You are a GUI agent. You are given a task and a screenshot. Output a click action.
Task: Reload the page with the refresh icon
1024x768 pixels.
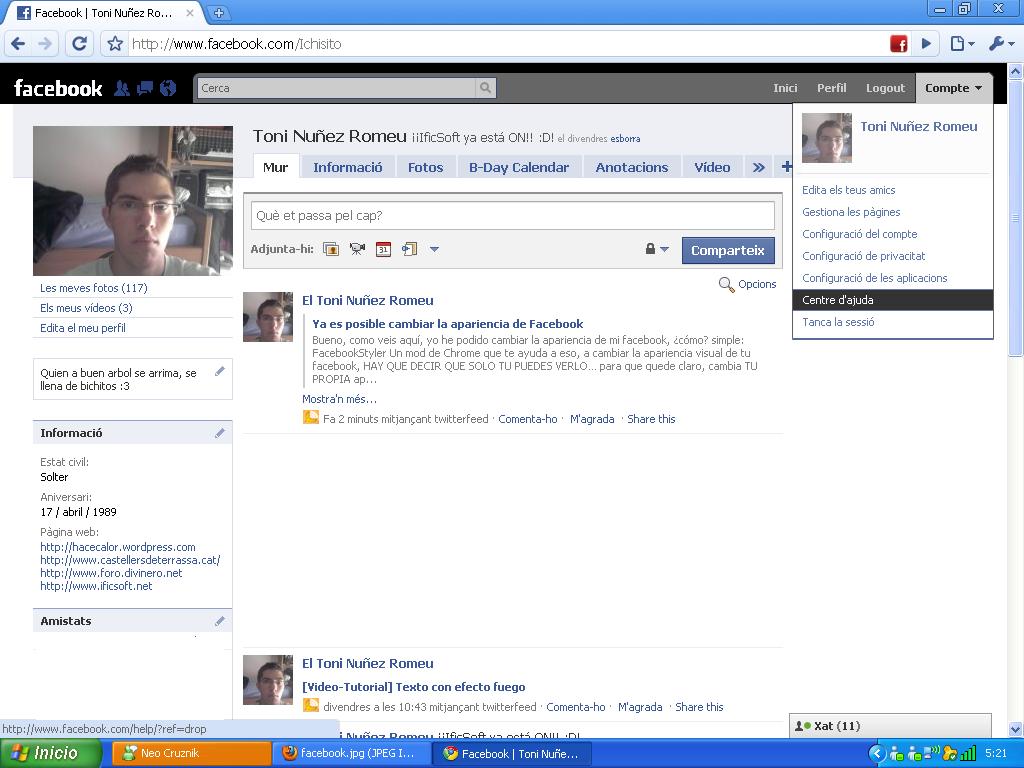(x=80, y=44)
